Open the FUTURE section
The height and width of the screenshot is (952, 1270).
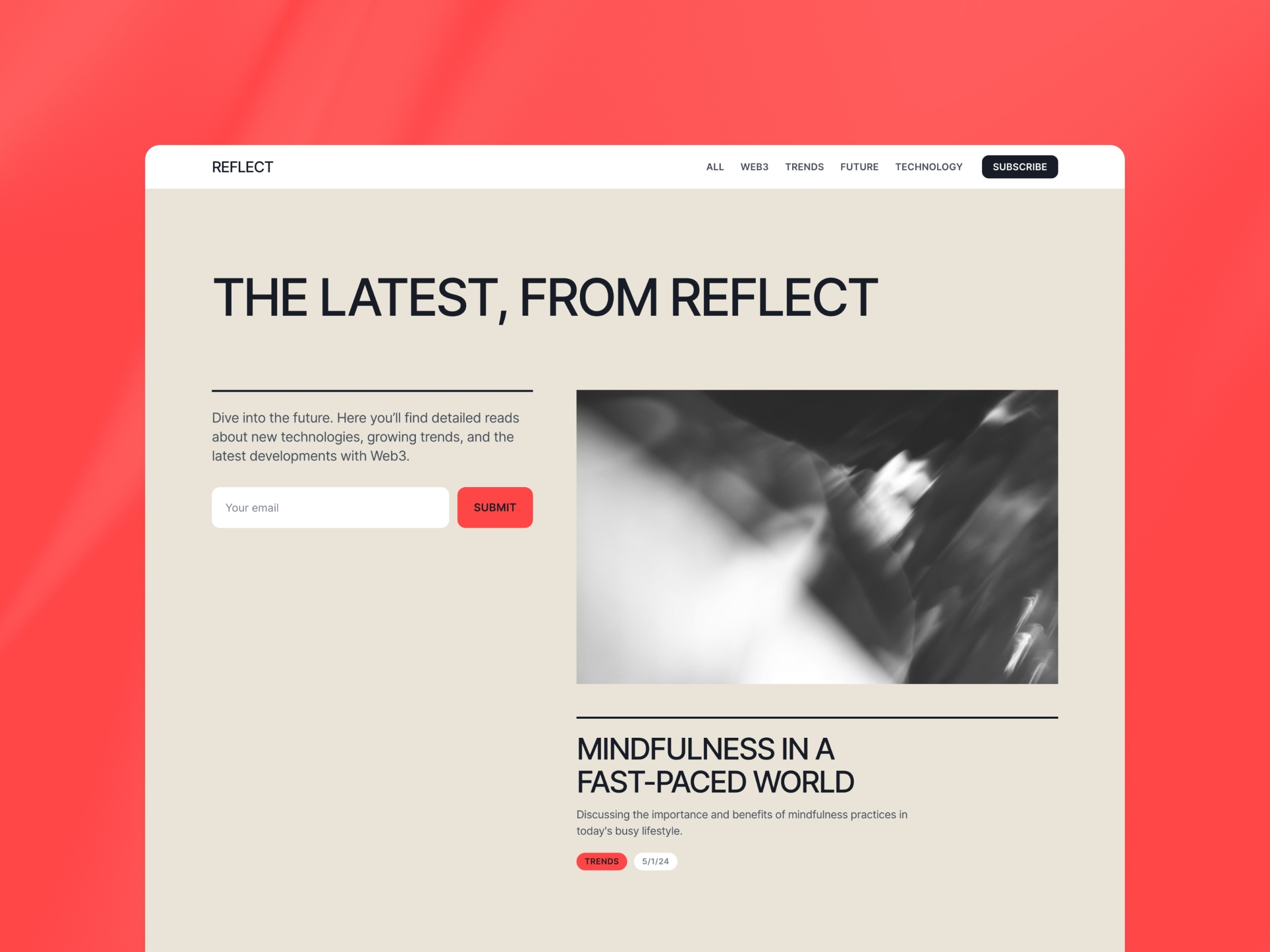[x=858, y=167]
